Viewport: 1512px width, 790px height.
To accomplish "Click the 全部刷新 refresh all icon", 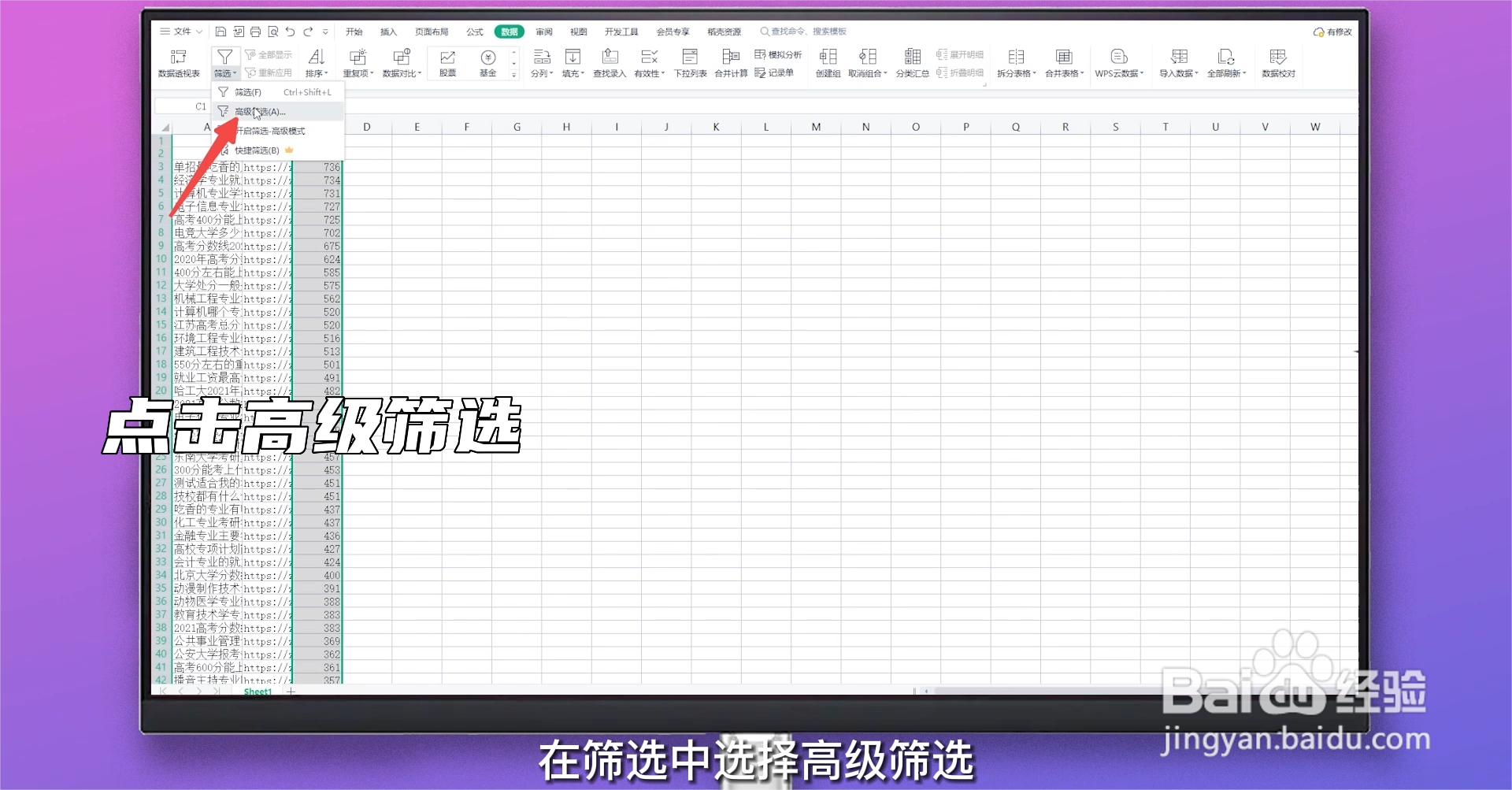I will click(1226, 57).
